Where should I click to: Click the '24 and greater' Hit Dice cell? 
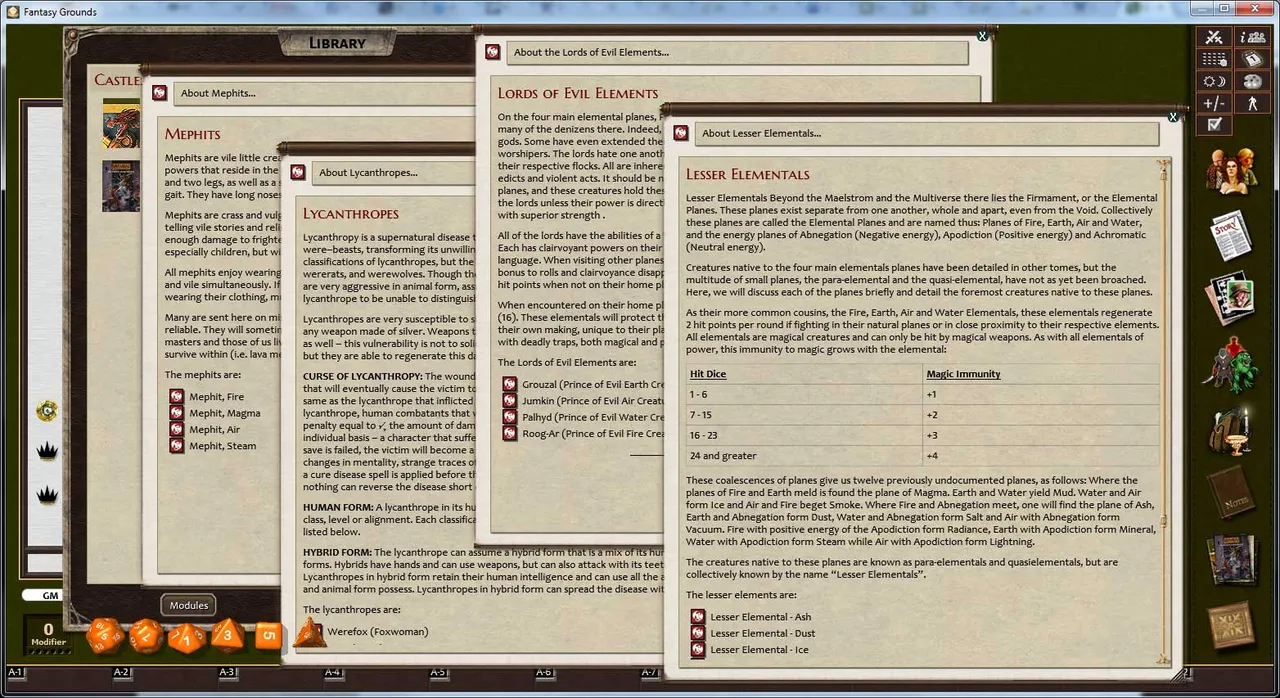click(805, 456)
